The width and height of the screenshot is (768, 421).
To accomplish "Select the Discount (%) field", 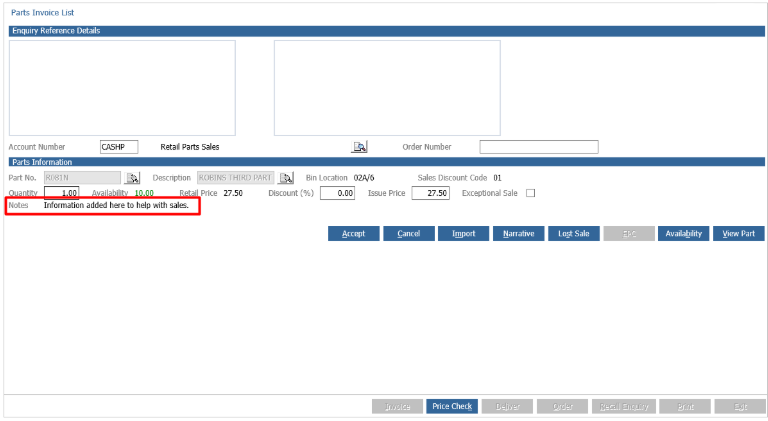I will pyautogui.click(x=337, y=193).
